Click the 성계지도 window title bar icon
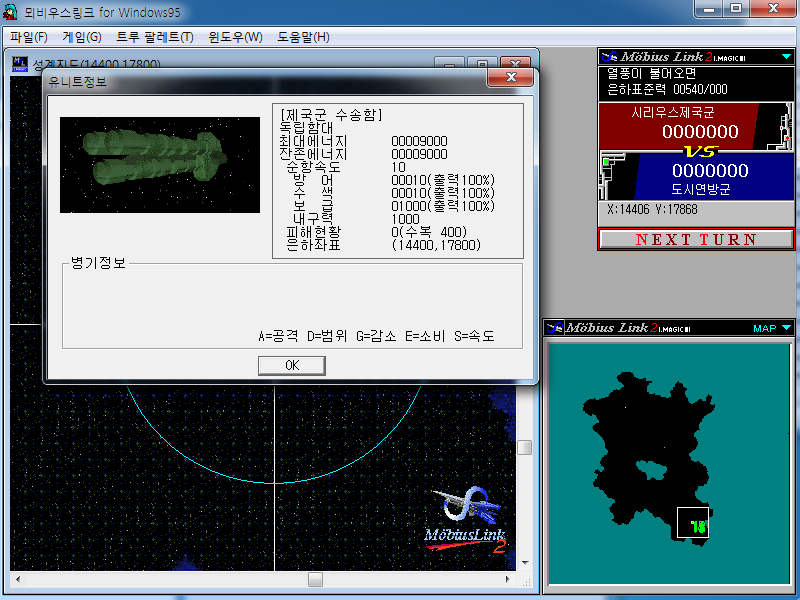The height and width of the screenshot is (600, 800). click(x=20, y=63)
